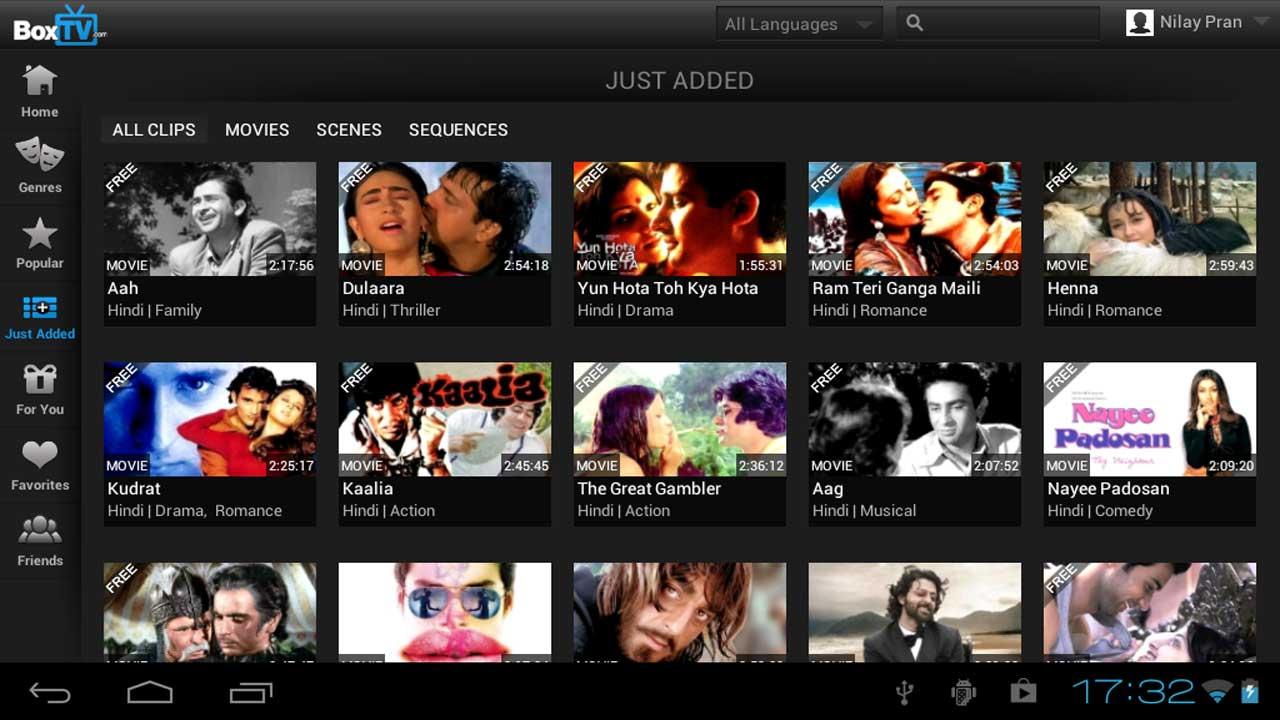
Task: Click the search magnifier icon
Action: tap(914, 23)
